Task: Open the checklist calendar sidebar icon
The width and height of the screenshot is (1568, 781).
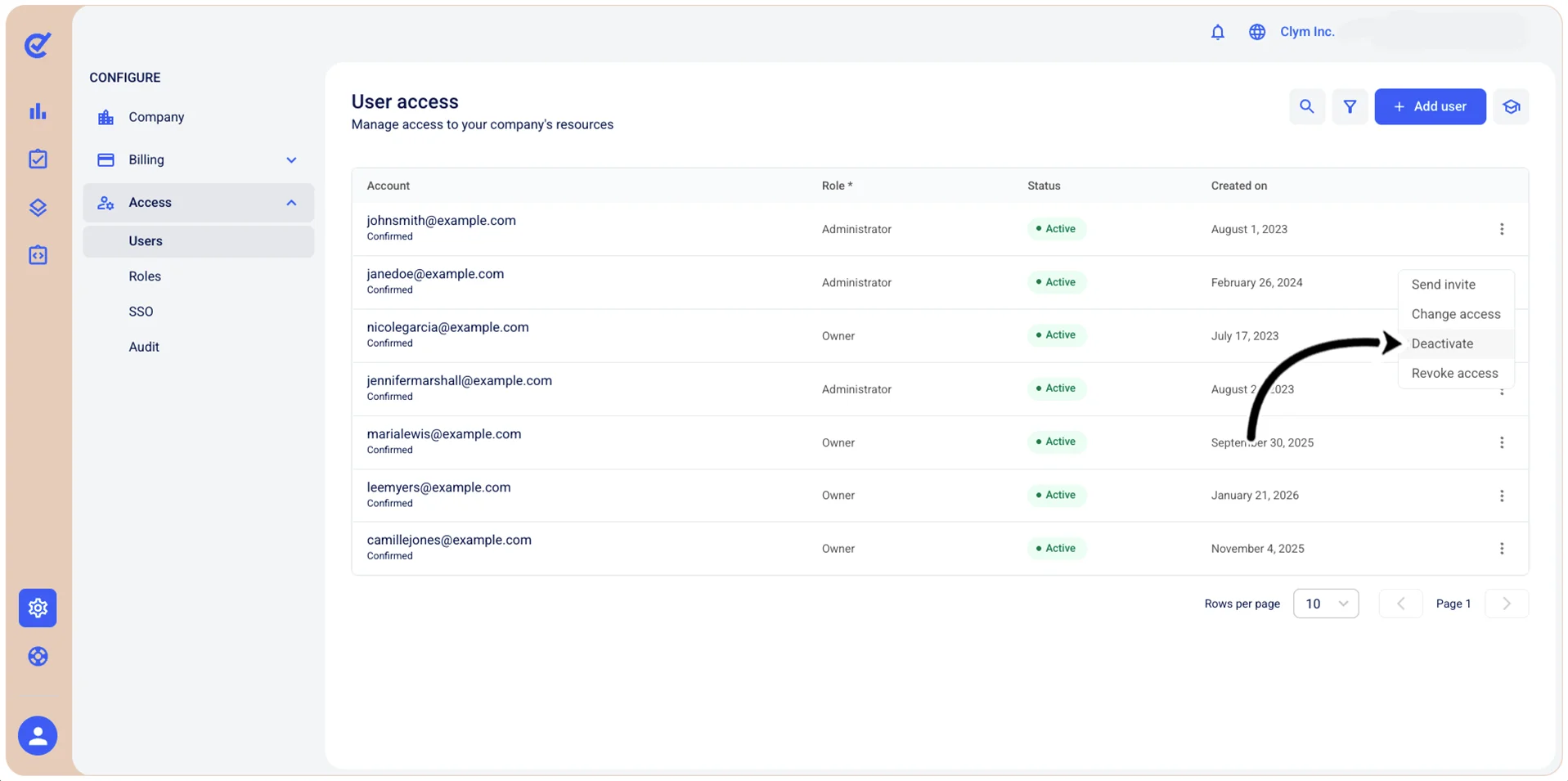Action: (38, 159)
